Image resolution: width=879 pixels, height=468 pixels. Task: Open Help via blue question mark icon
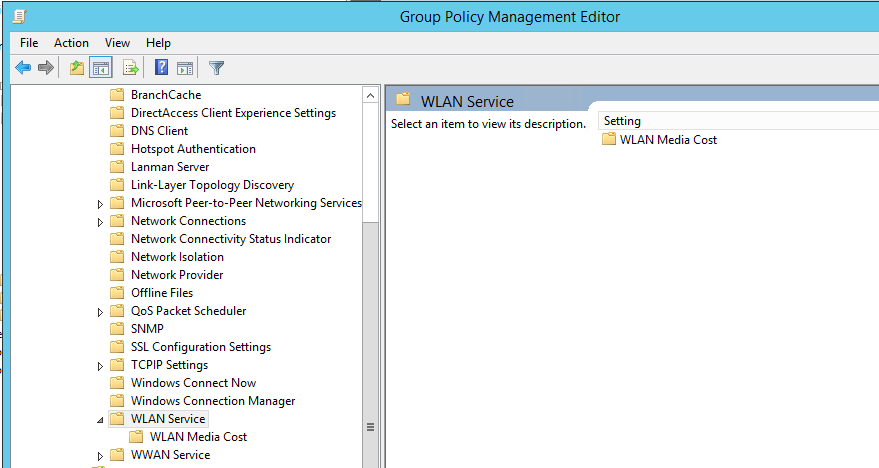click(x=161, y=68)
